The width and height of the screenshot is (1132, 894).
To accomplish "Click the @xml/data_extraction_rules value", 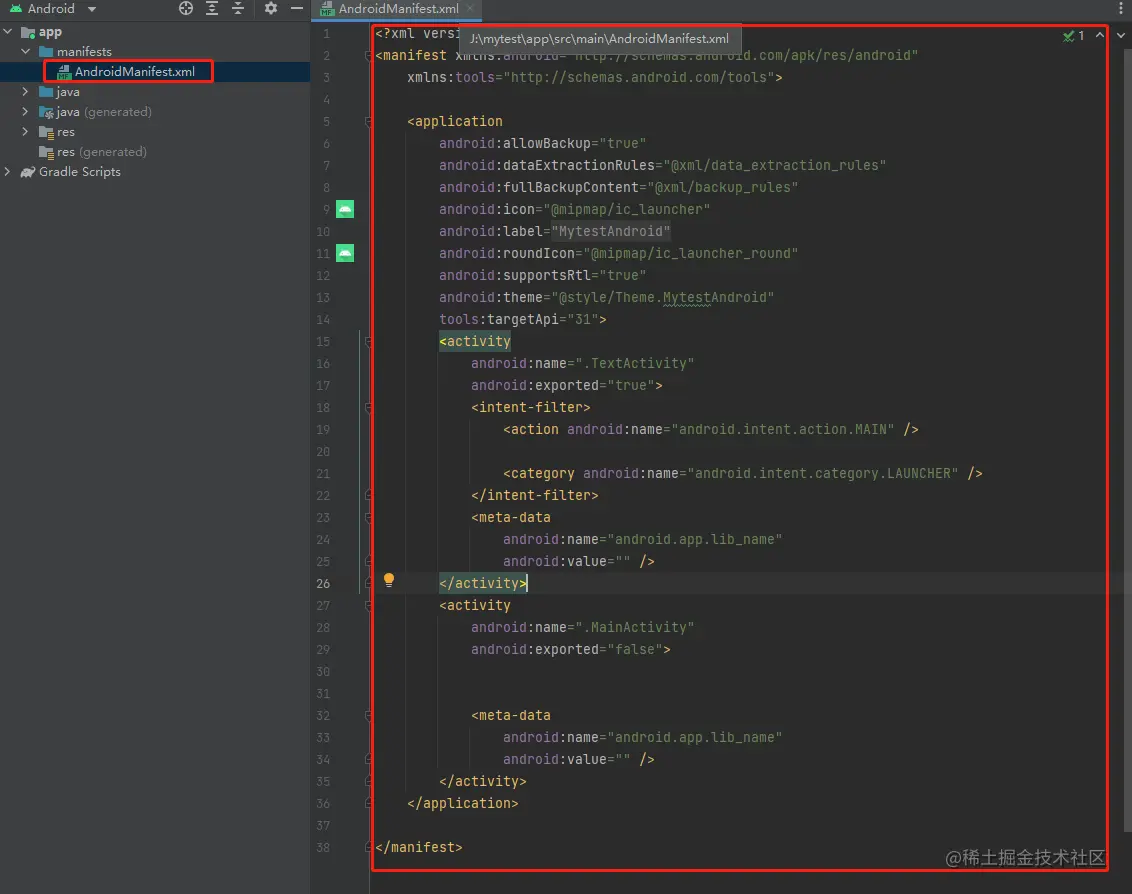I will [775, 165].
